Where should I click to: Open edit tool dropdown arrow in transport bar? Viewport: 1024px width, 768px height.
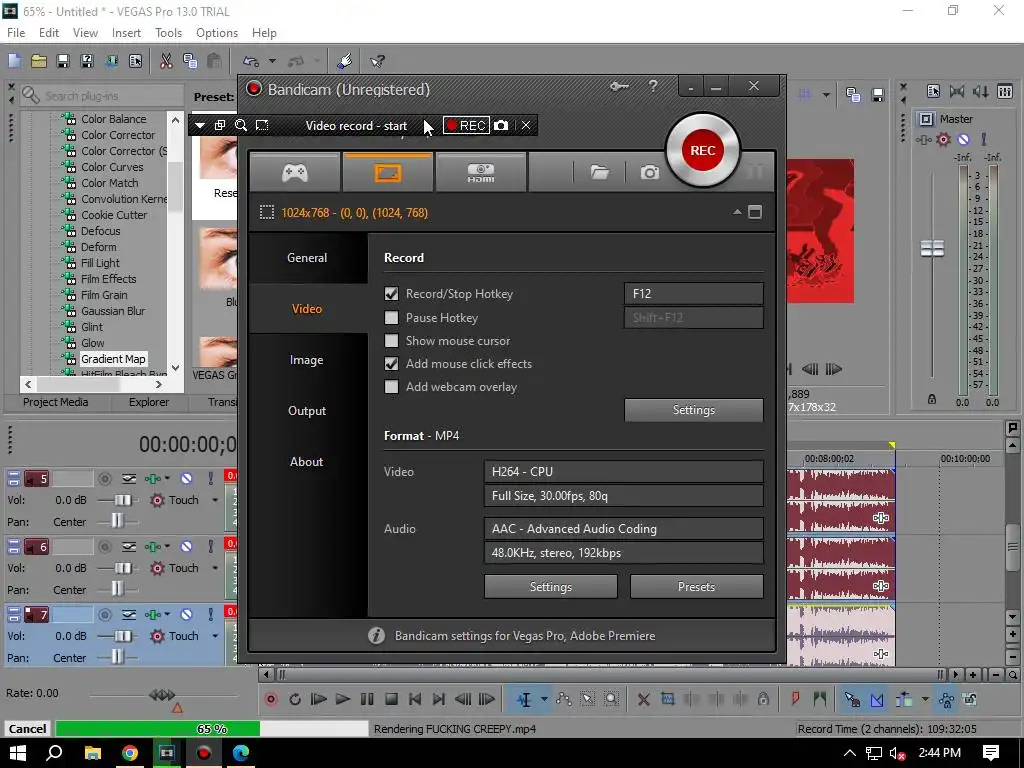coord(543,699)
